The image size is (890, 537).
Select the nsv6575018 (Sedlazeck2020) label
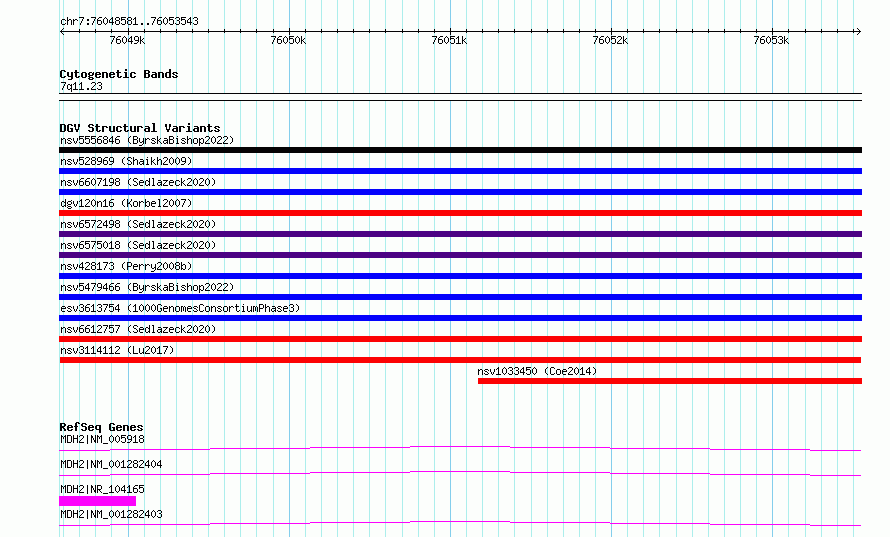pyautogui.click(x=138, y=245)
